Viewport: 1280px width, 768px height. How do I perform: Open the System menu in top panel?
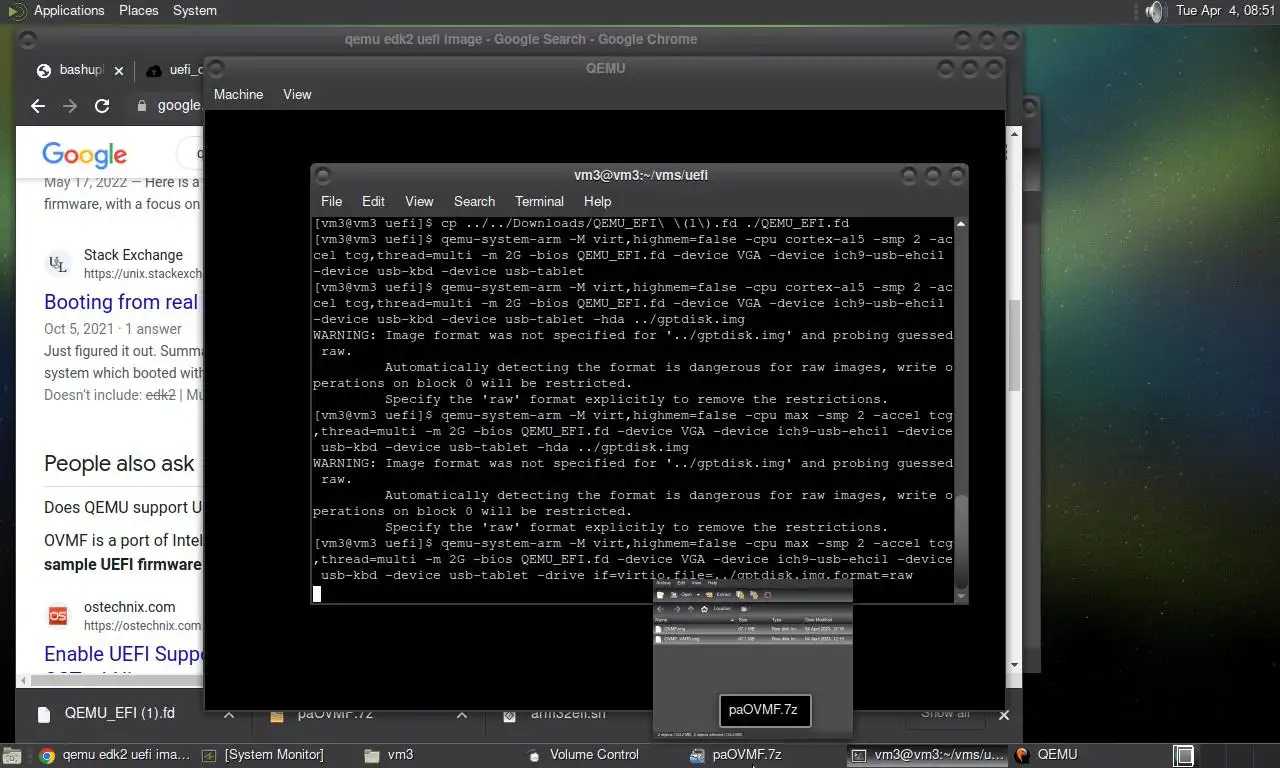pos(194,10)
